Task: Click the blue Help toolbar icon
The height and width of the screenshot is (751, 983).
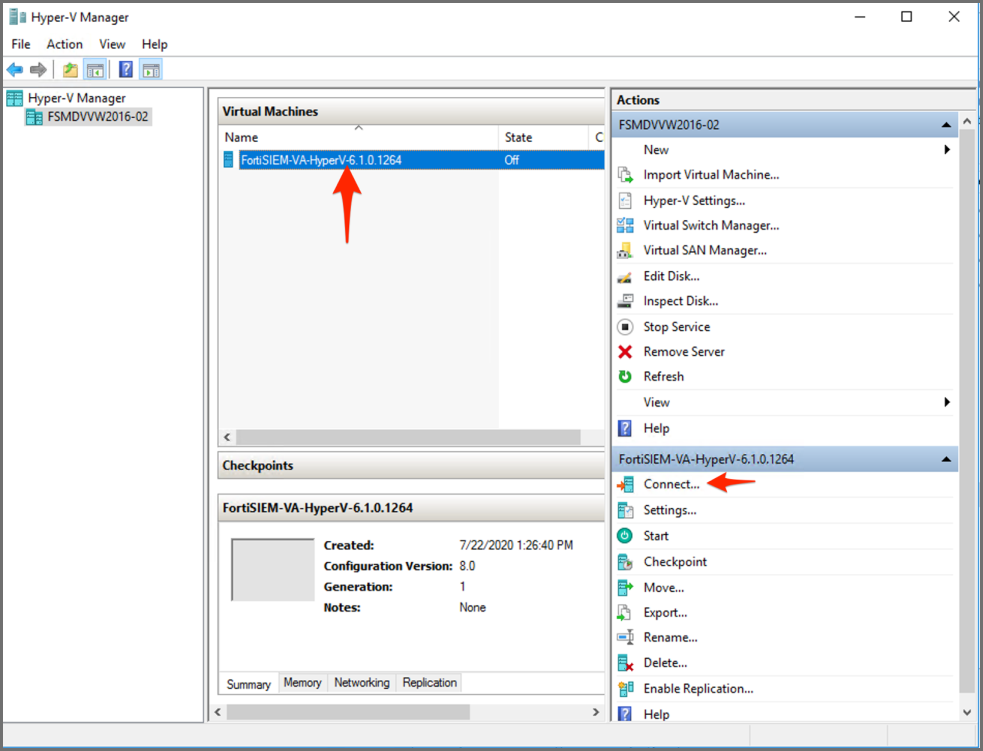Action: click(x=125, y=70)
